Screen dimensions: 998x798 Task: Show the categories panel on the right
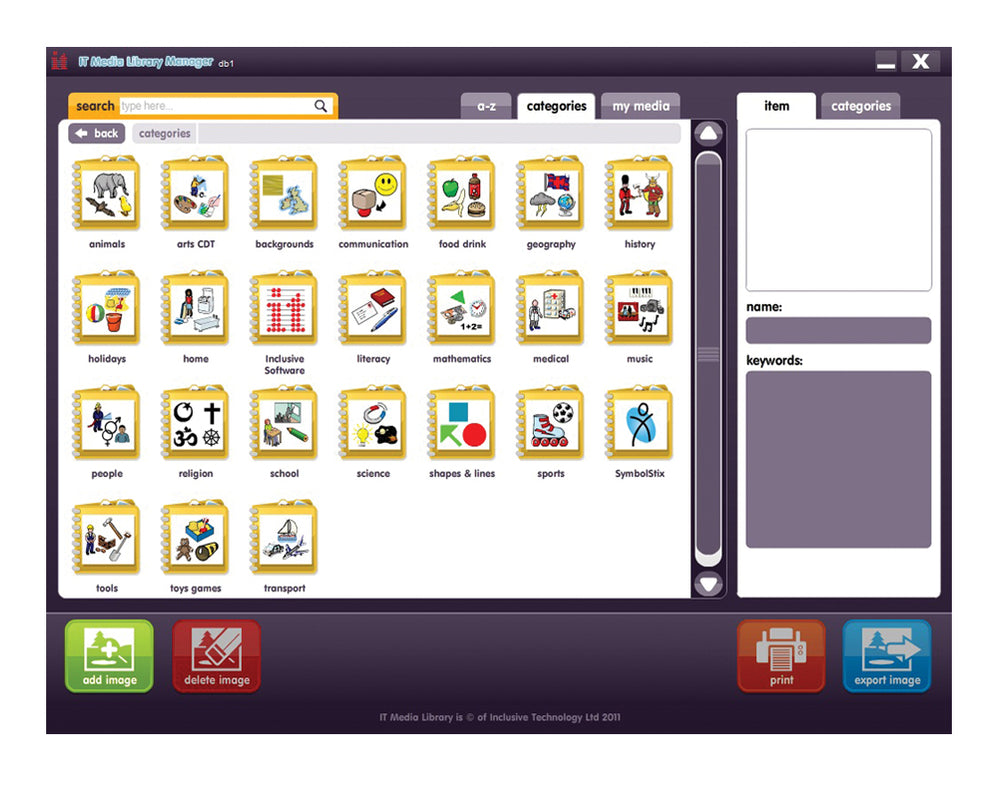point(861,105)
